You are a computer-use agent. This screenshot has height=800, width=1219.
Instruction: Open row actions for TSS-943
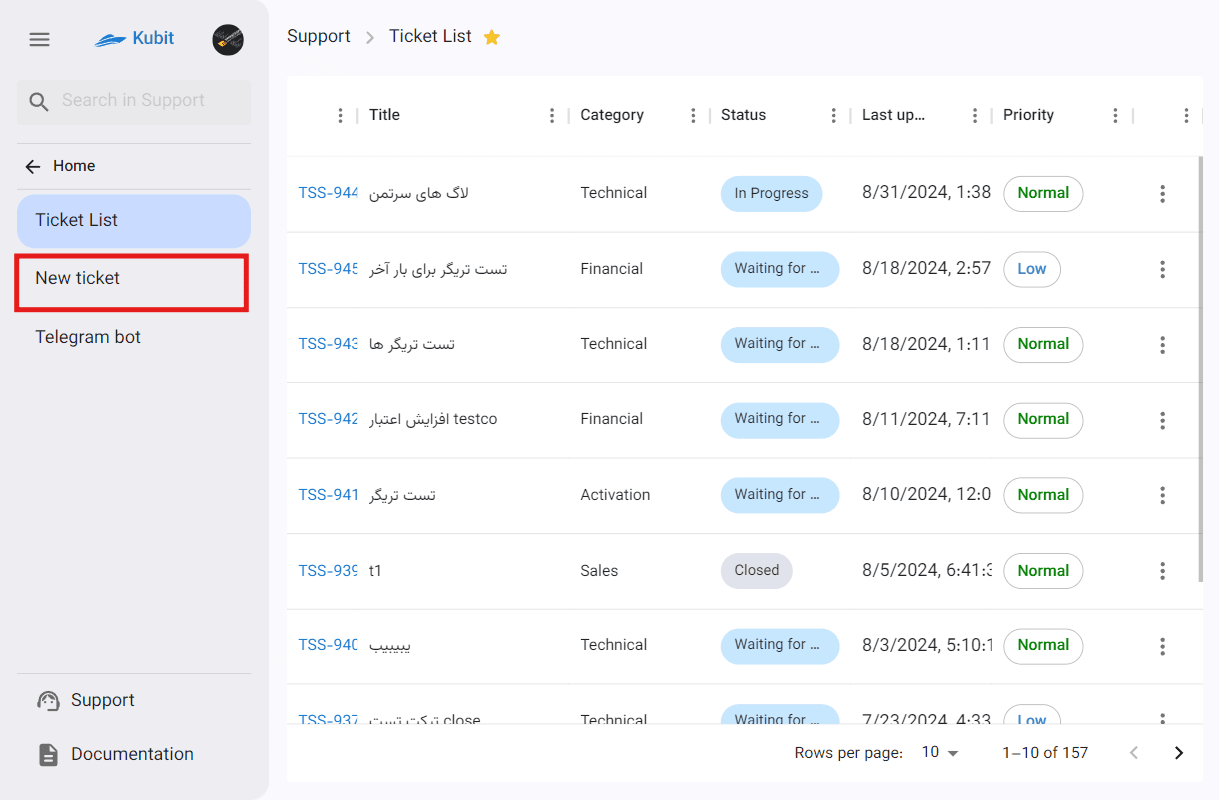tap(1162, 345)
